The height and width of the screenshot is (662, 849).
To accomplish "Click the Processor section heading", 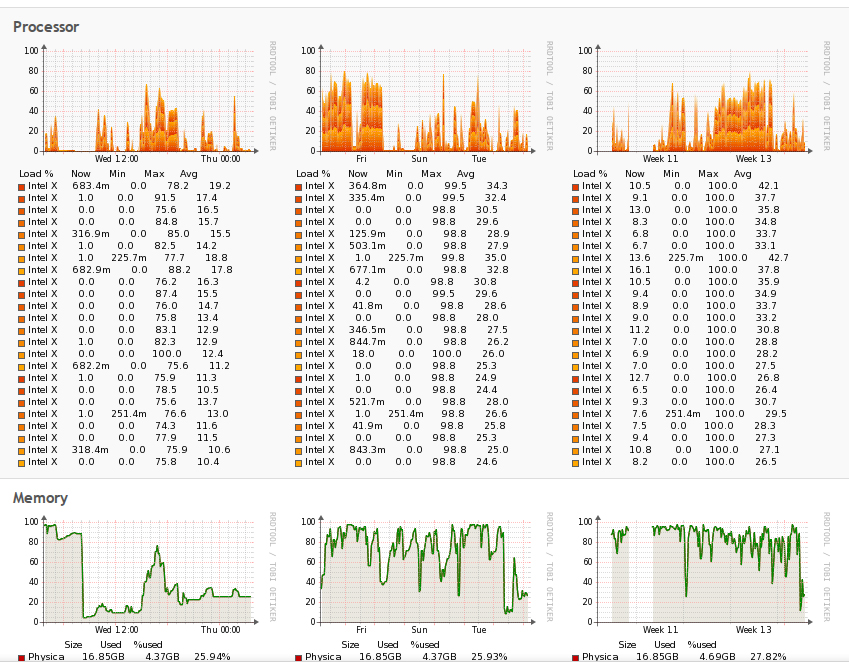I will (x=46, y=27).
